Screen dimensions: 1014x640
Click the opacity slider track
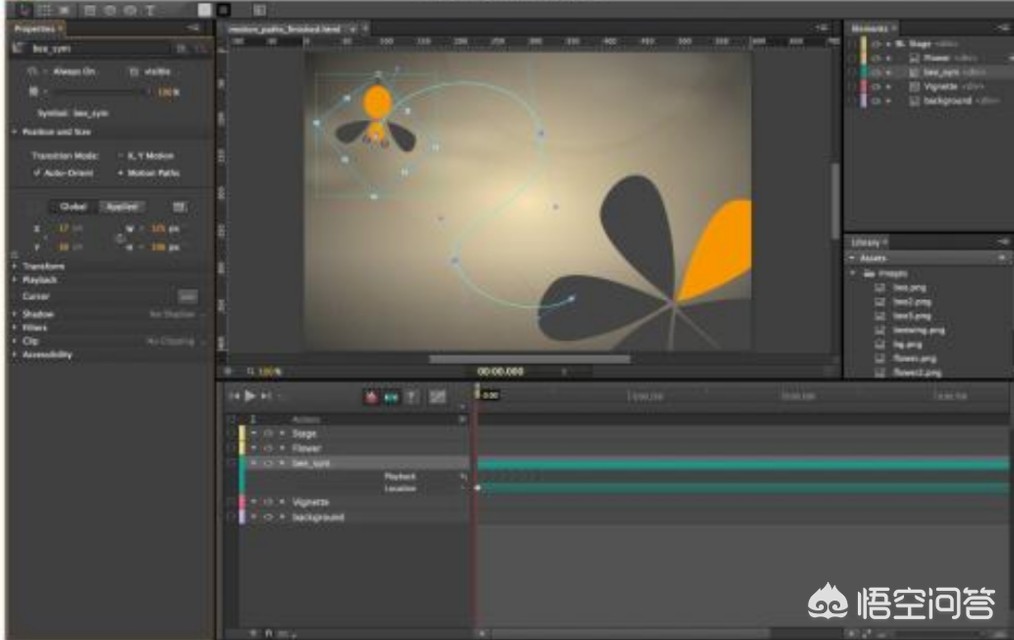(x=98, y=92)
